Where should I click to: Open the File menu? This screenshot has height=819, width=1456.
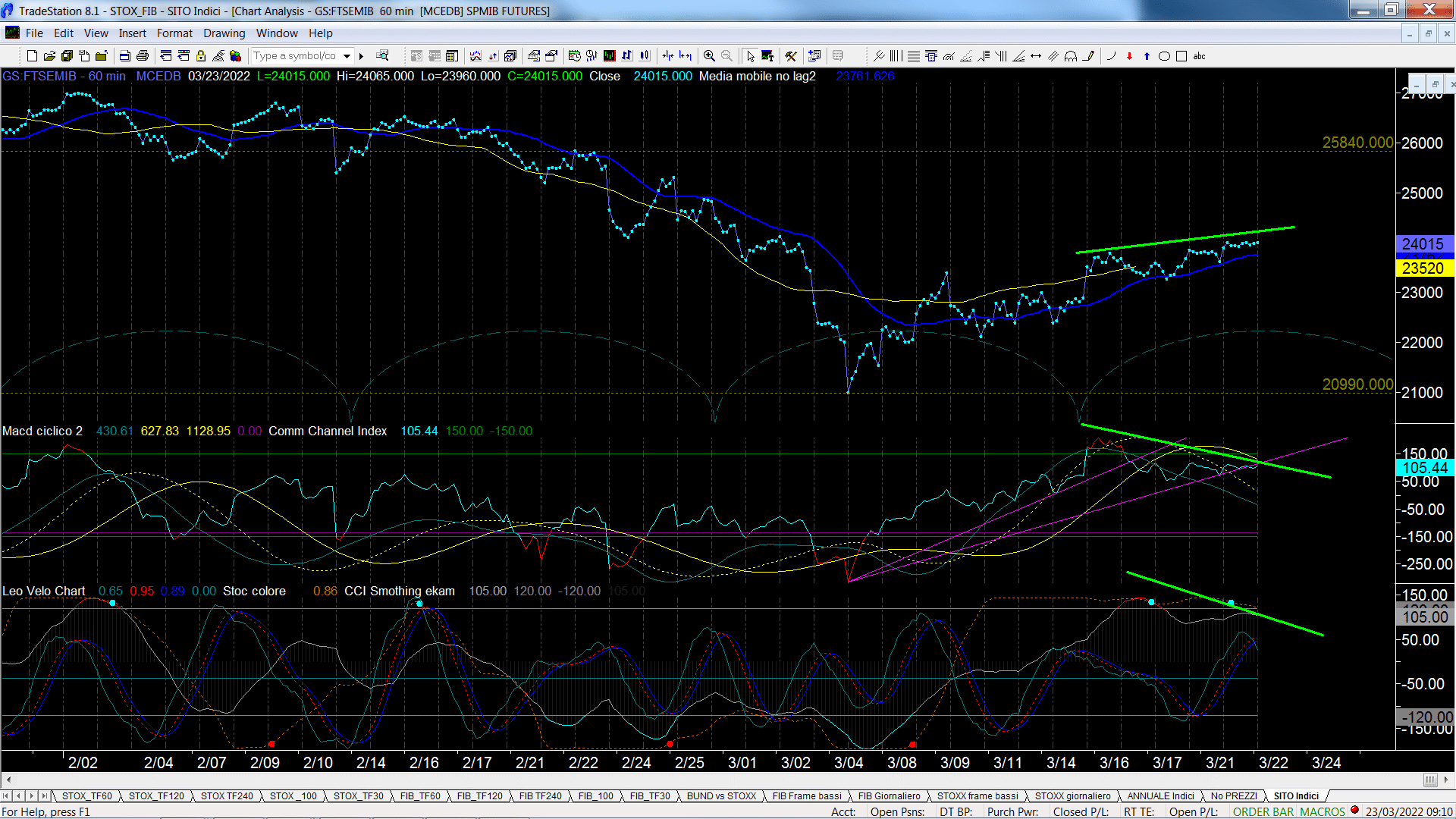point(34,33)
